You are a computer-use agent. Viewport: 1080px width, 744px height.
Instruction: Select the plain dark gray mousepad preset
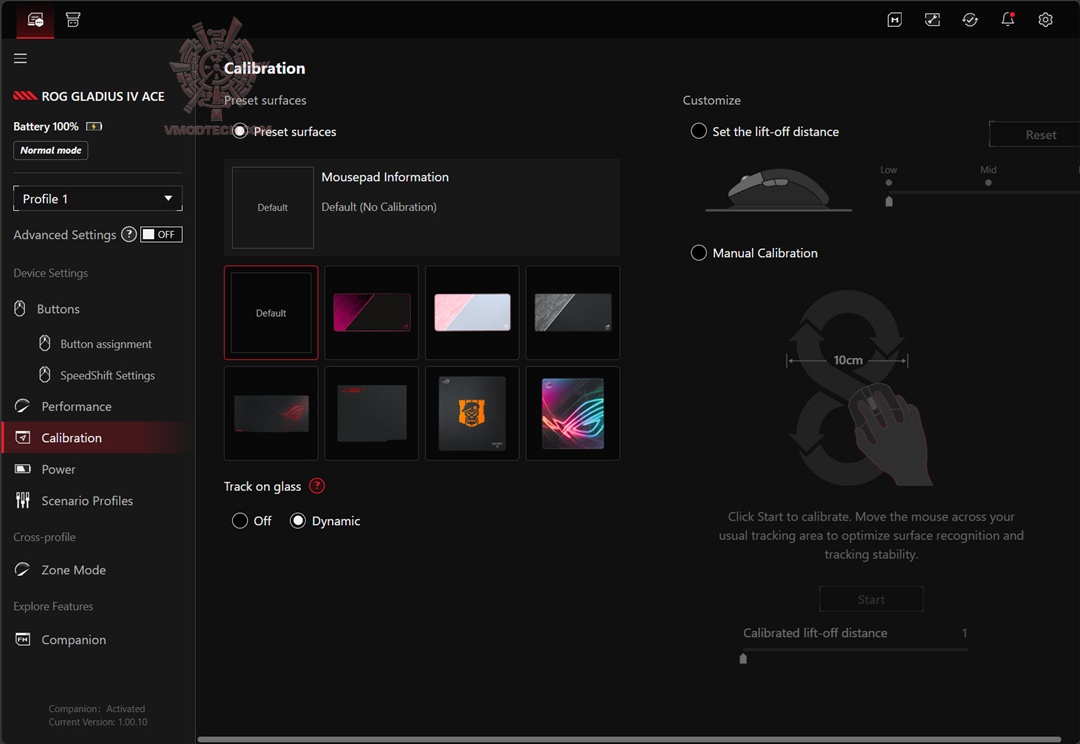[372, 413]
